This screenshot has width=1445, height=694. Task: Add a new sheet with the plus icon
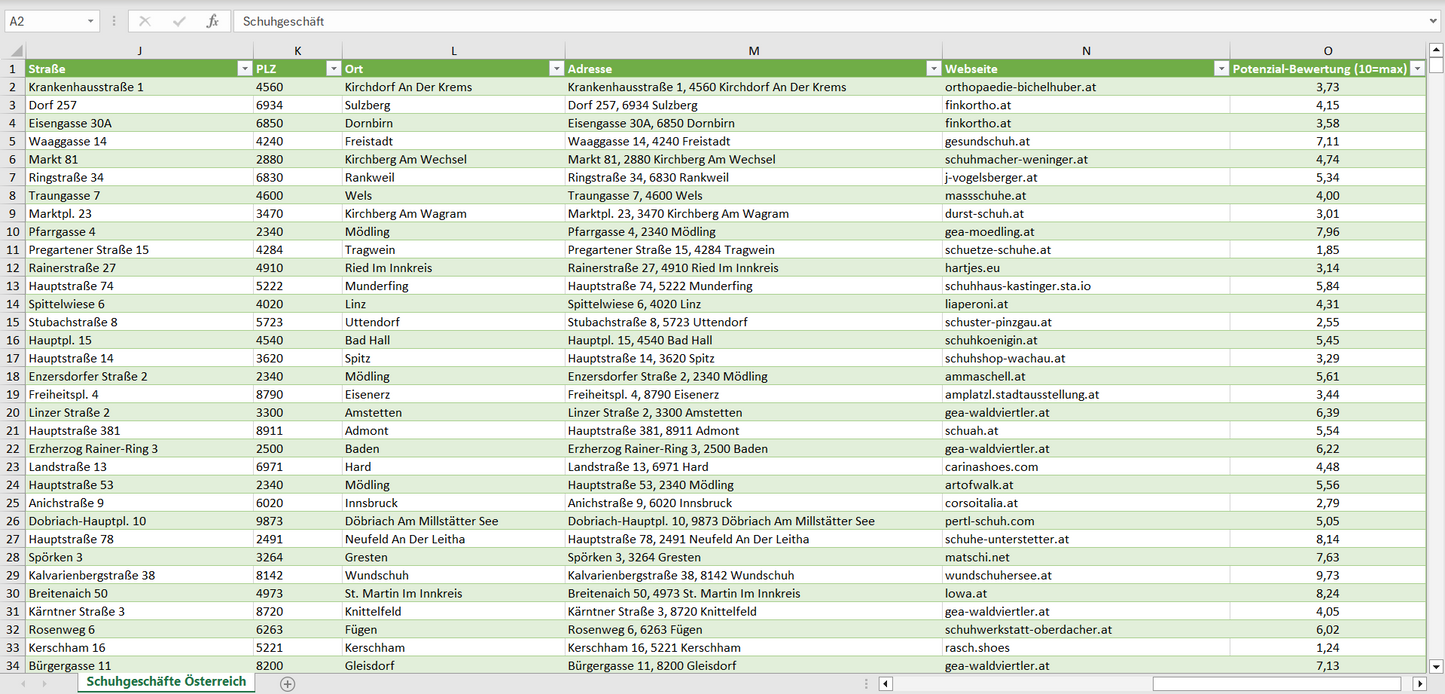coord(288,684)
